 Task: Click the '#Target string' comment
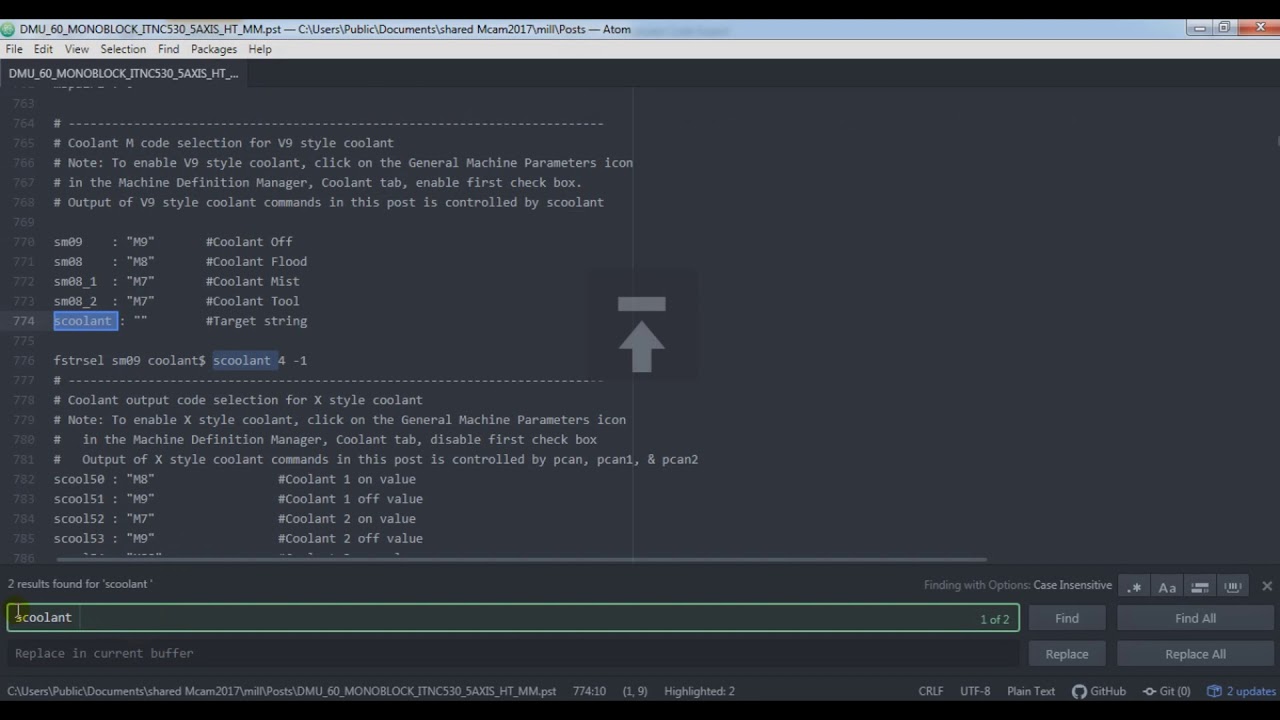(256, 321)
